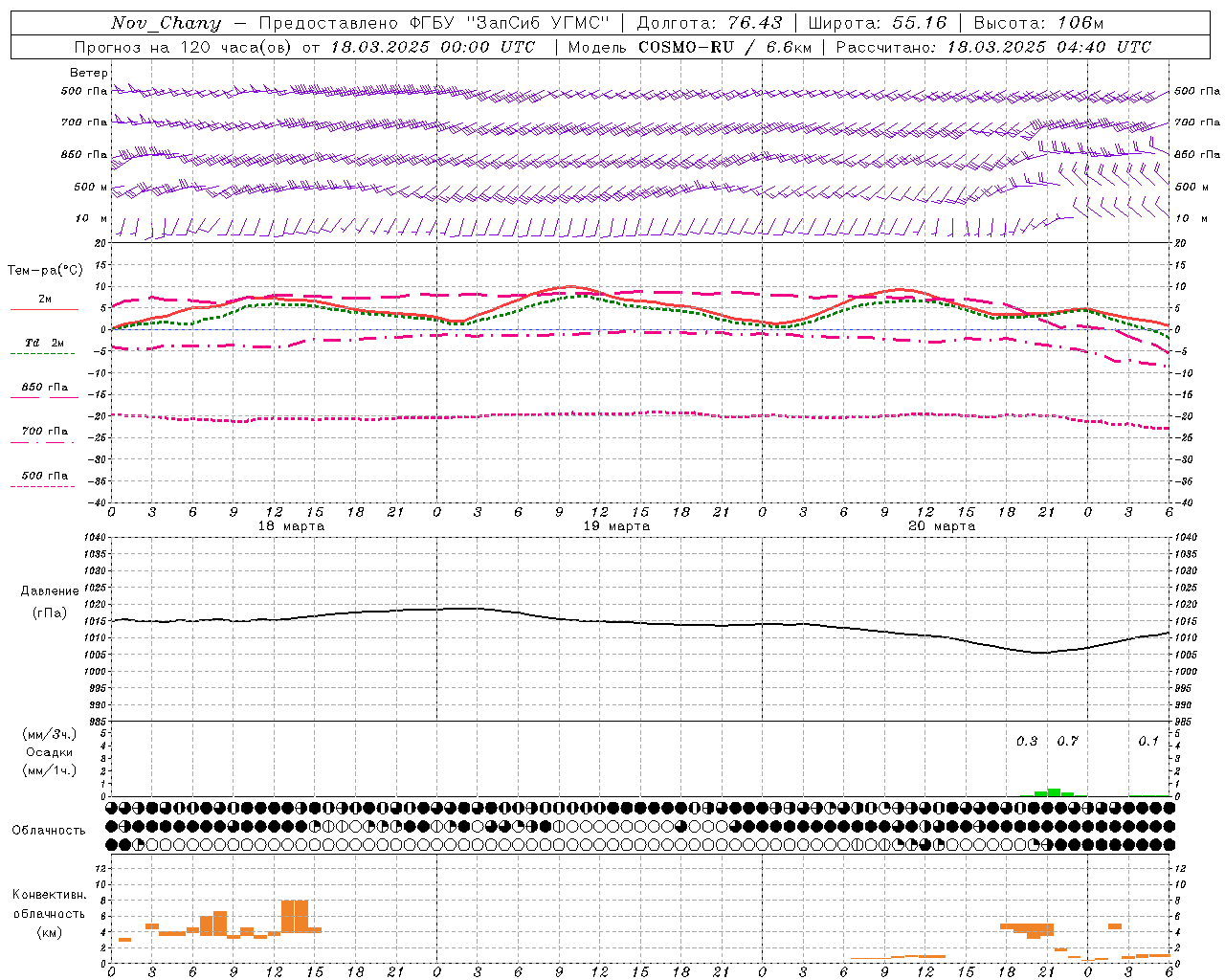Click the '(км)' unit under convective cloudiness

point(49,932)
